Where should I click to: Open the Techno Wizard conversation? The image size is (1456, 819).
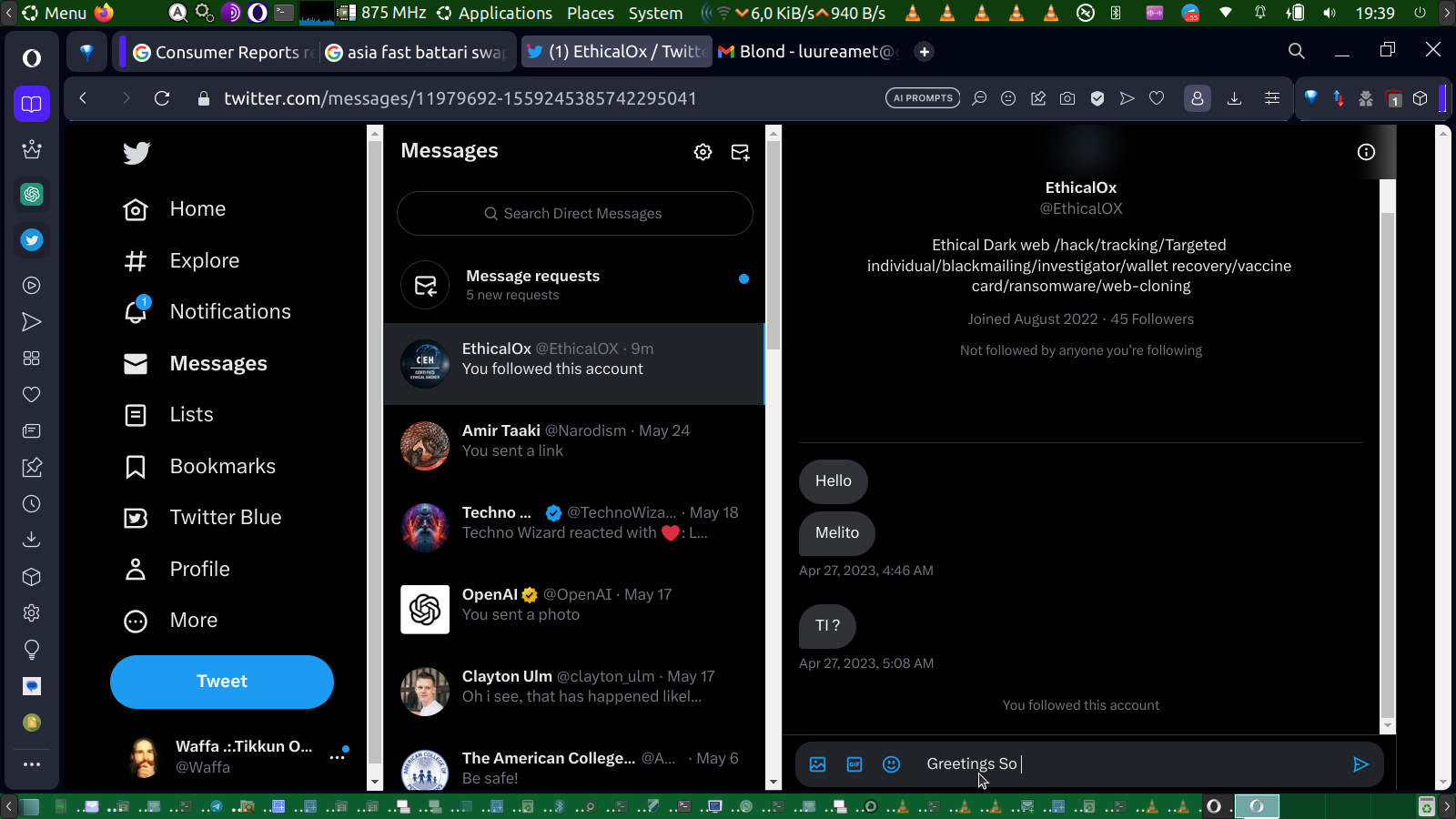[574, 528]
